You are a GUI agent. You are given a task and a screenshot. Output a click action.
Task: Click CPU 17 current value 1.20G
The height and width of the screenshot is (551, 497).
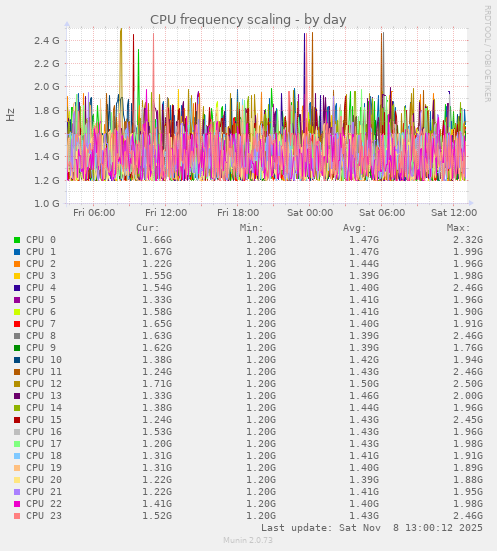pyautogui.click(x=157, y=444)
